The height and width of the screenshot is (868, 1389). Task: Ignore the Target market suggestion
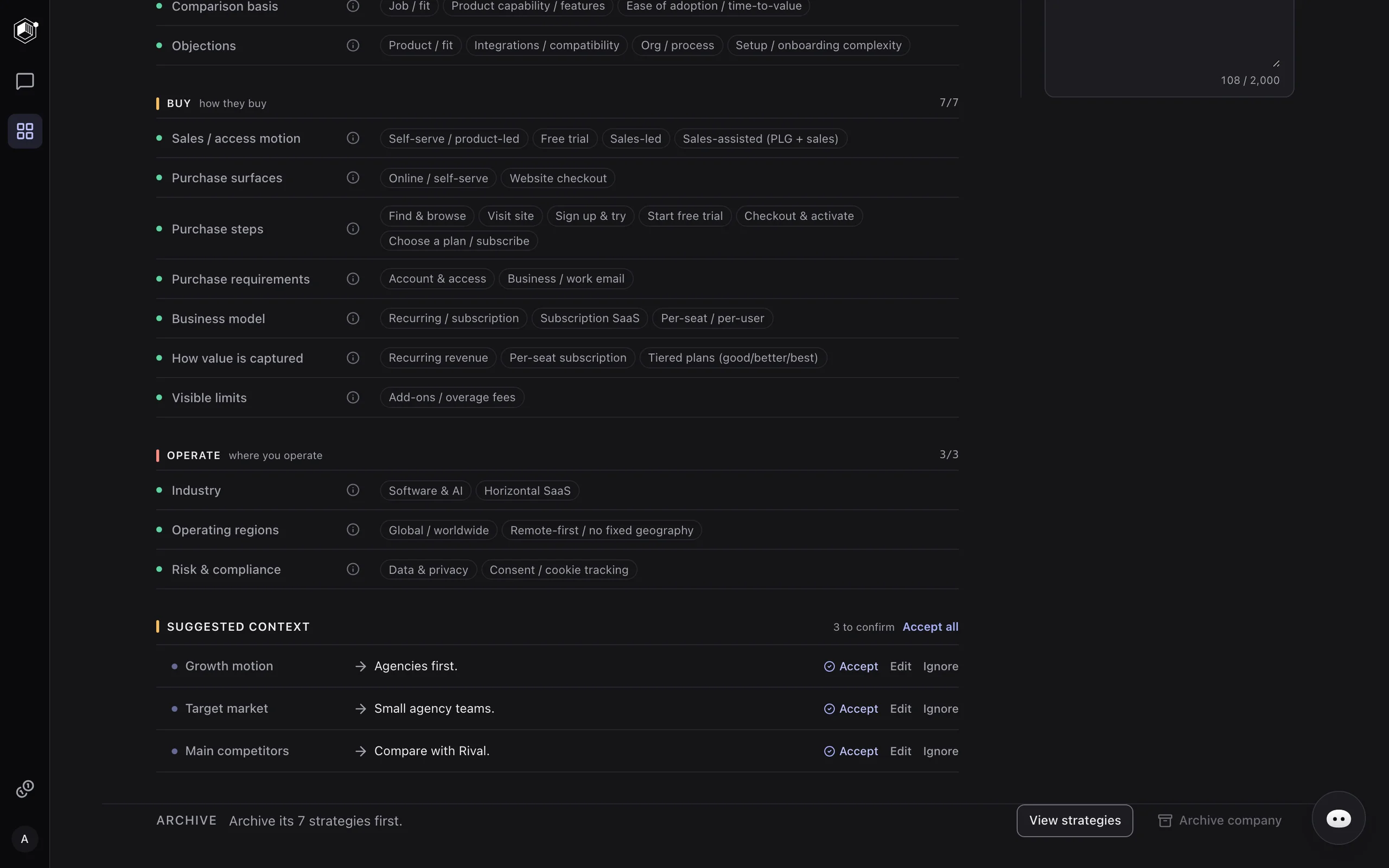940,709
